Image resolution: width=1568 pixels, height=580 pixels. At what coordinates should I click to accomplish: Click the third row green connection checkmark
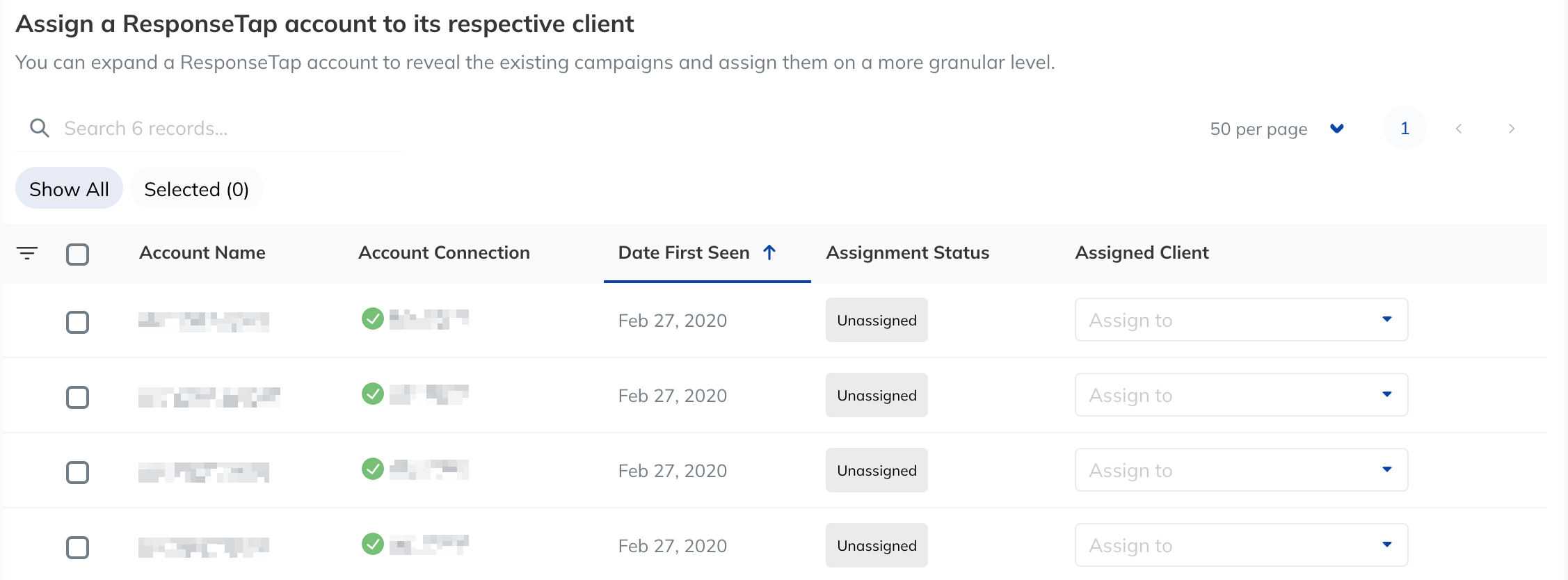(373, 469)
